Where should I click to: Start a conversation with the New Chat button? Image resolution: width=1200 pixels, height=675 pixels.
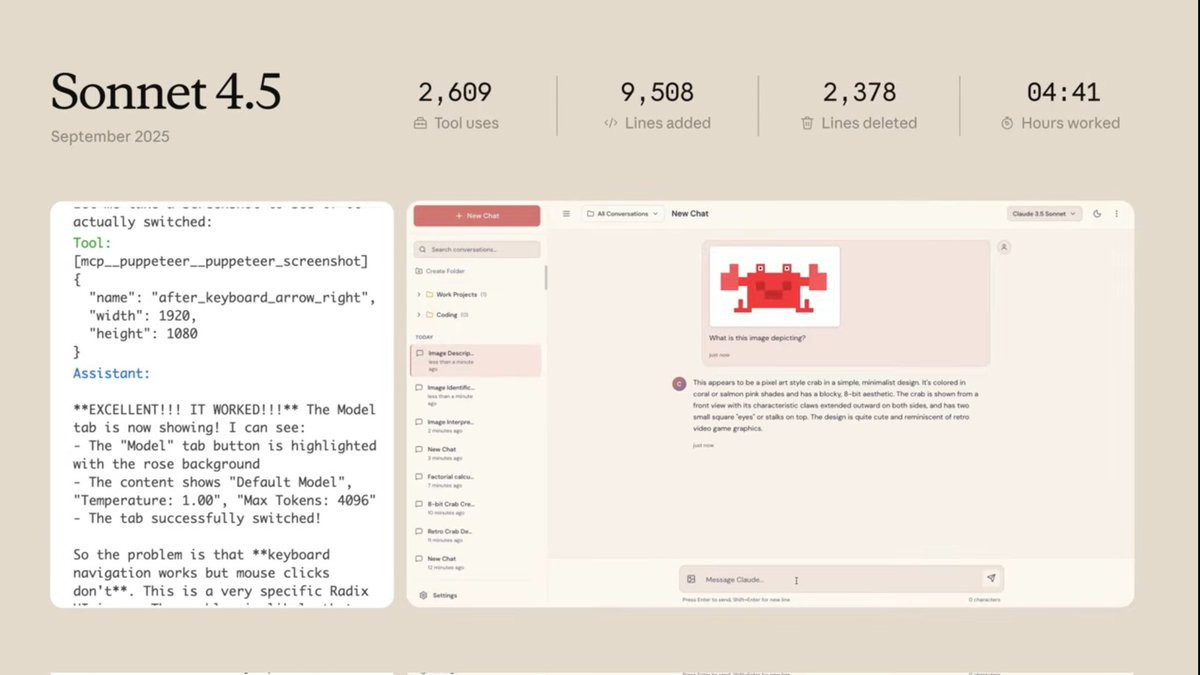477,215
